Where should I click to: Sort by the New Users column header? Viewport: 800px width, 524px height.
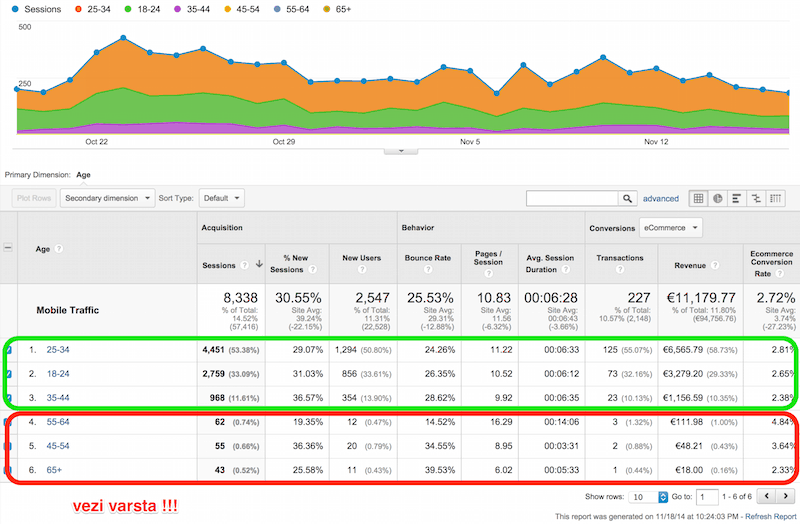coord(362,258)
